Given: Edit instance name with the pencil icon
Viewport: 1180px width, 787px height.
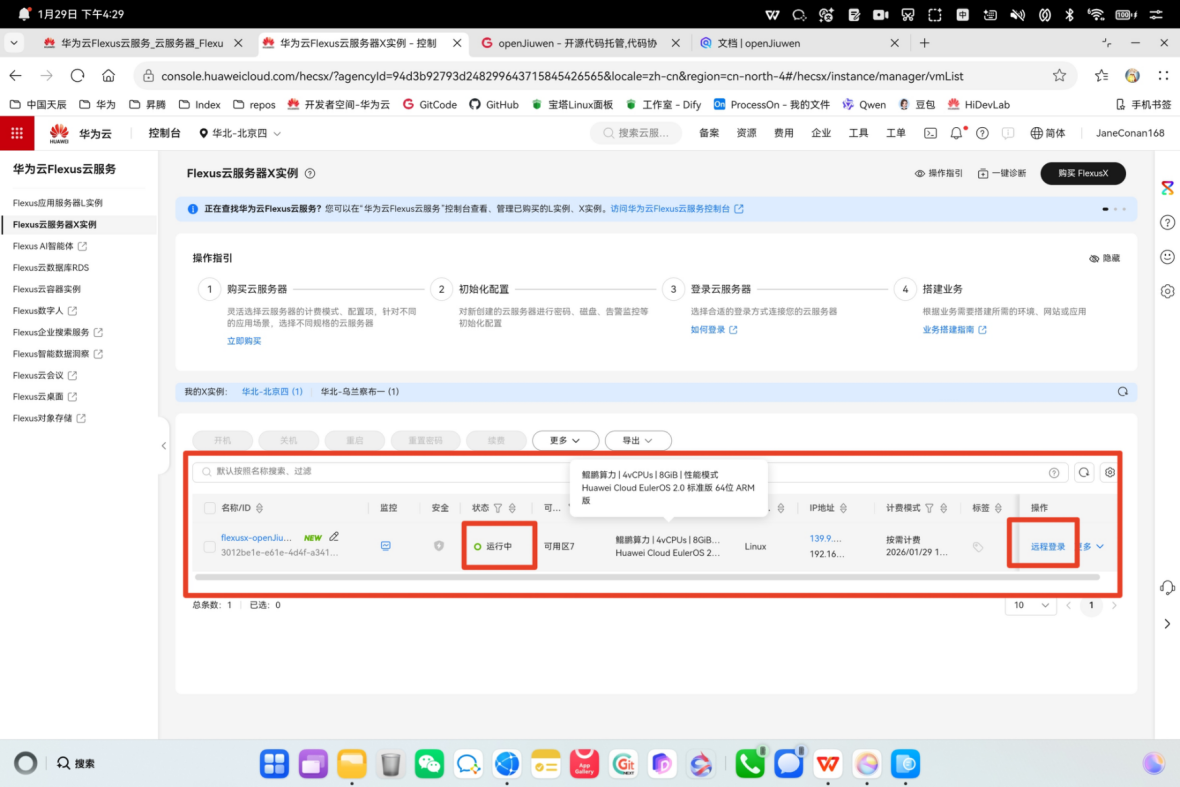Looking at the screenshot, I should point(334,536).
